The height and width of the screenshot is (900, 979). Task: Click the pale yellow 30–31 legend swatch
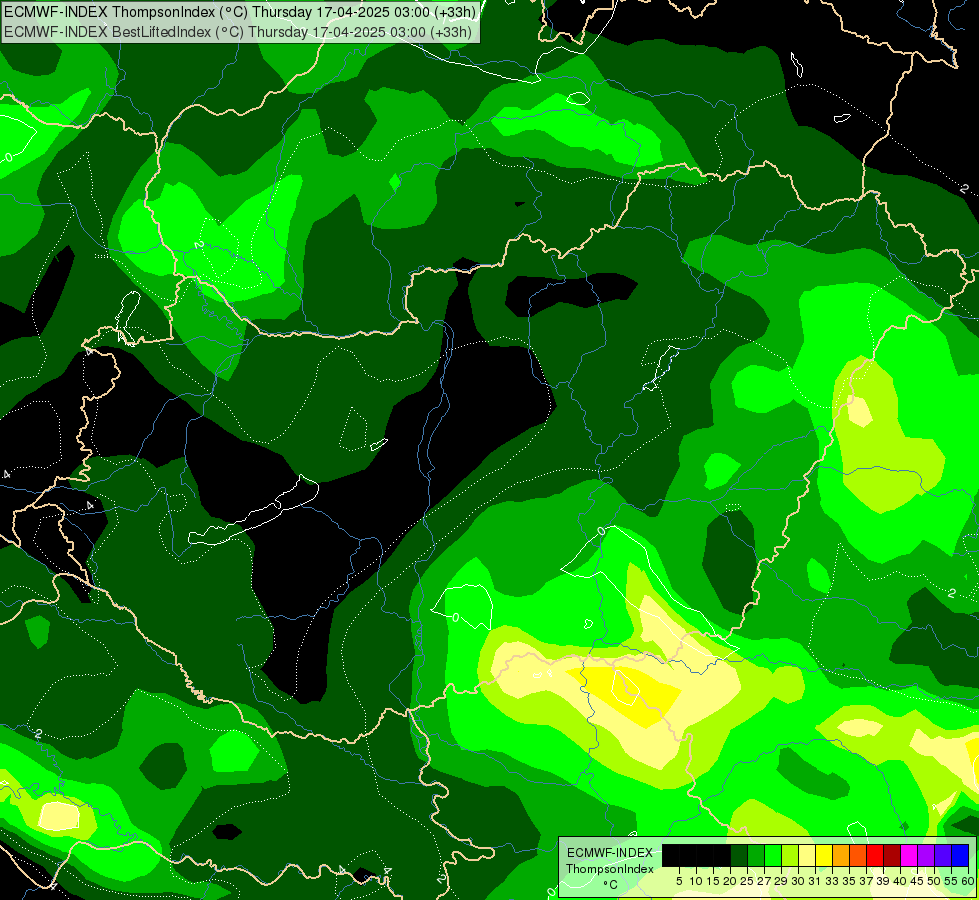(807, 855)
